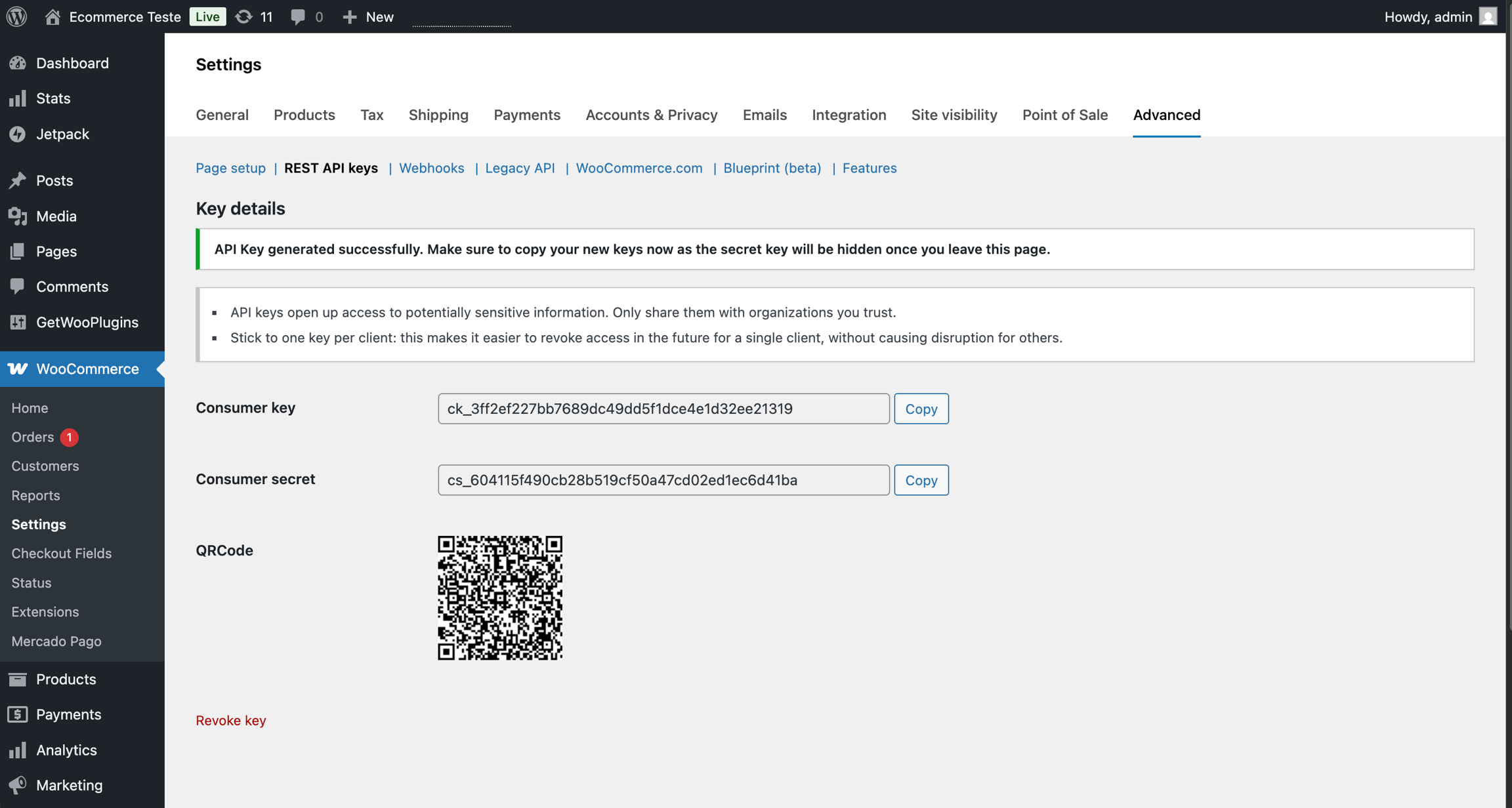Click the Stats bar chart icon
The height and width of the screenshot is (808, 1512).
click(18, 98)
